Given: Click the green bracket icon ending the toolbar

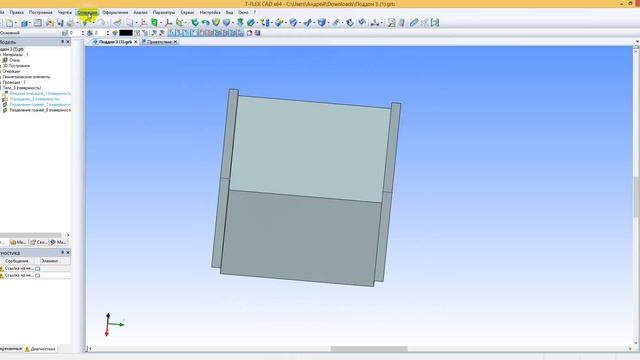Looking at the screenshot, I should (x=435, y=23).
